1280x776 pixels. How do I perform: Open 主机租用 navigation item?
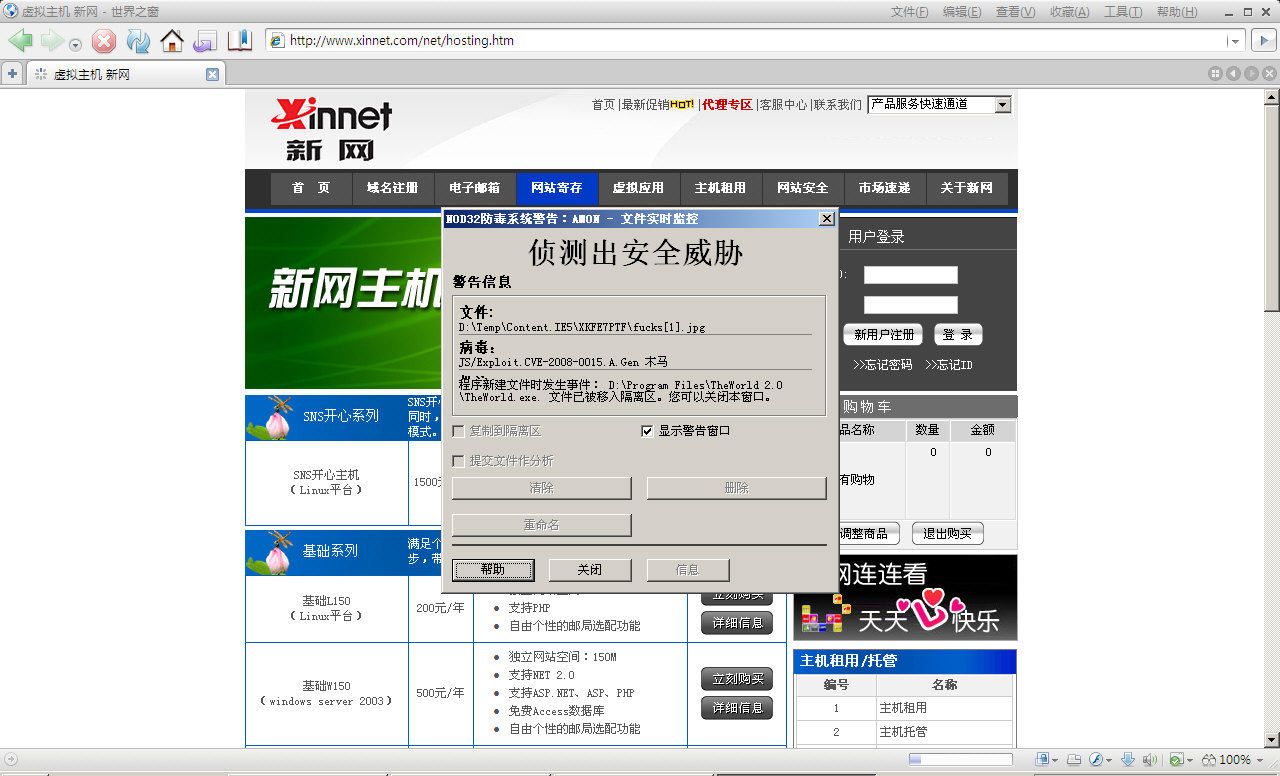click(x=720, y=188)
